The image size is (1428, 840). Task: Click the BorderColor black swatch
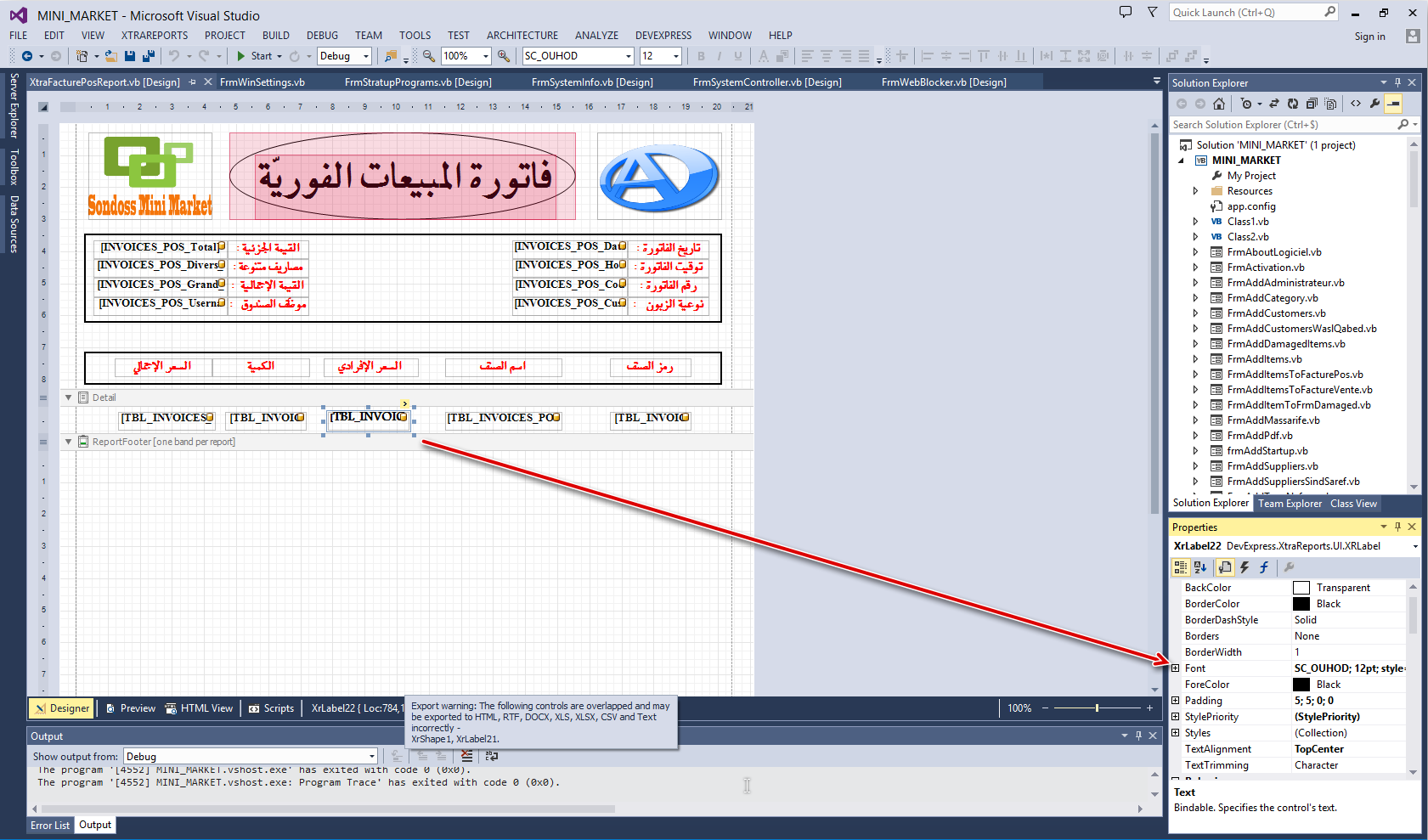pos(1301,604)
